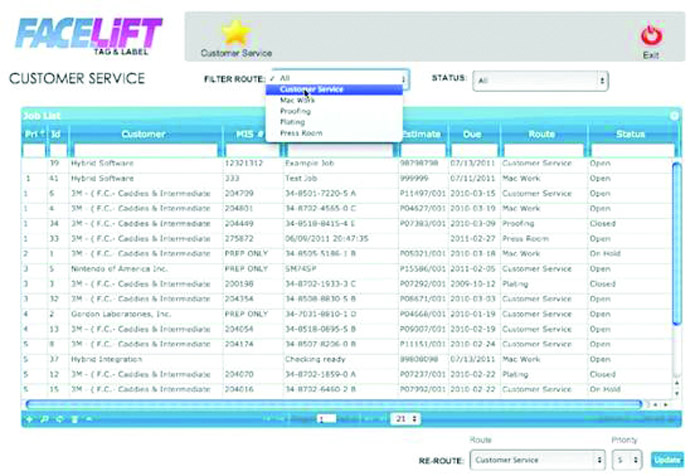Choose Mac Work from filter route list
The image size is (695, 476).
coord(299,100)
